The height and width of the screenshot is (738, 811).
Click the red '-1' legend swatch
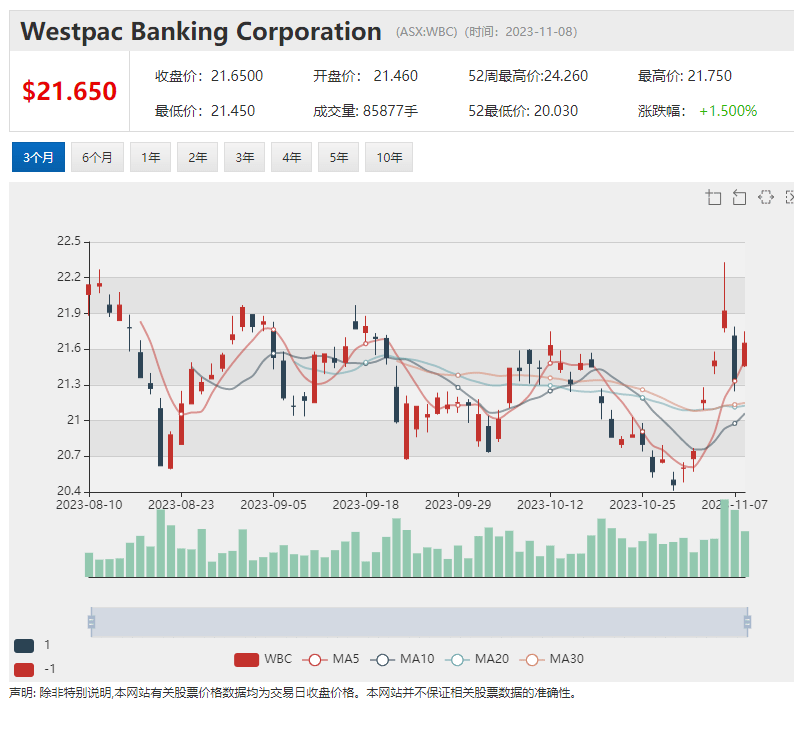(24, 669)
